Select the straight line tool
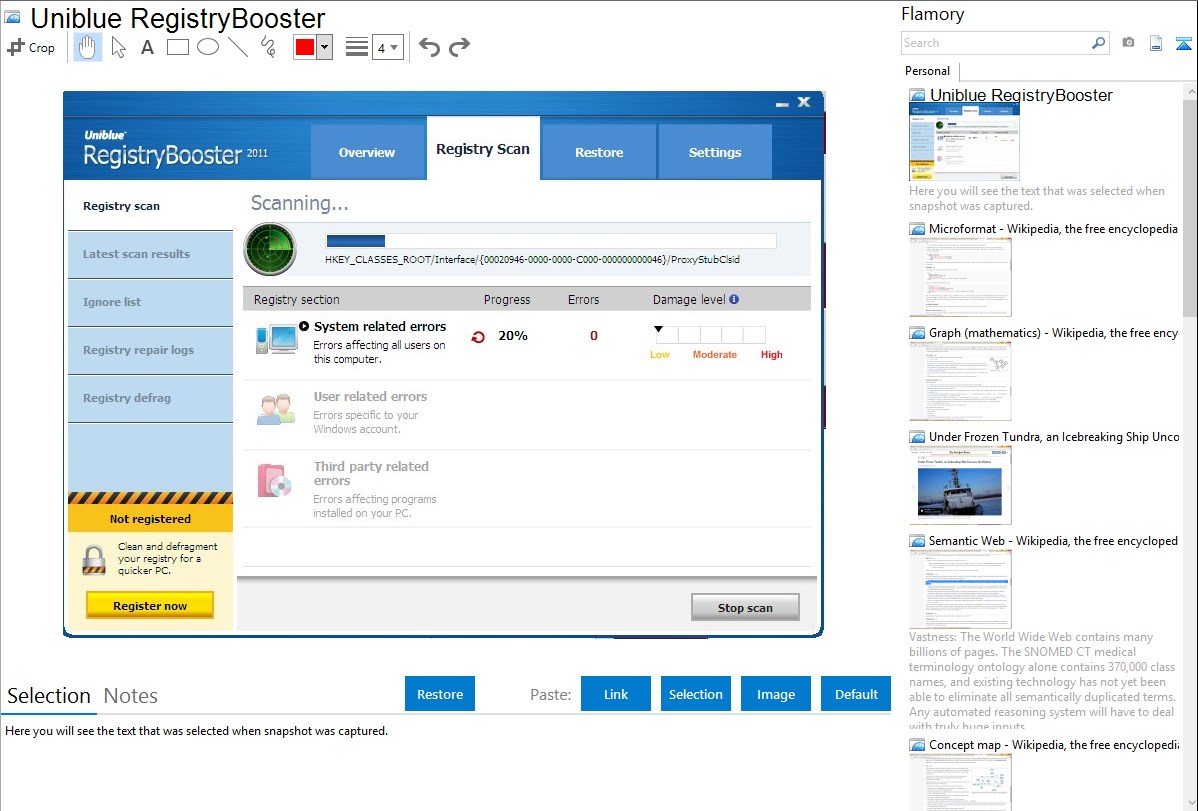The height and width of the screenshot is (811, 1198). [x=238, y=47]
